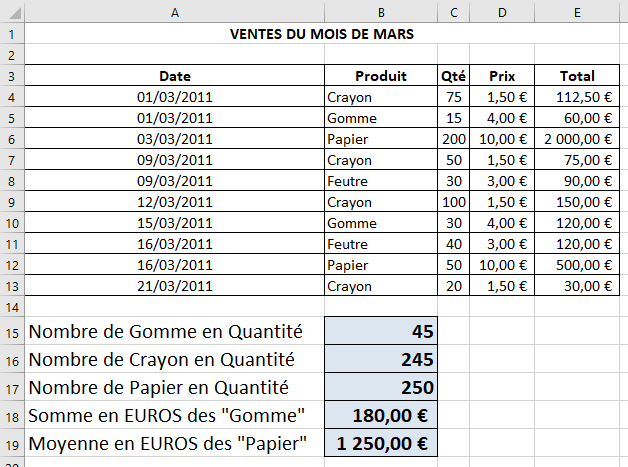Screen dimensions: 628x467
Task: Select row 1 header
Action: coord(12,34)
